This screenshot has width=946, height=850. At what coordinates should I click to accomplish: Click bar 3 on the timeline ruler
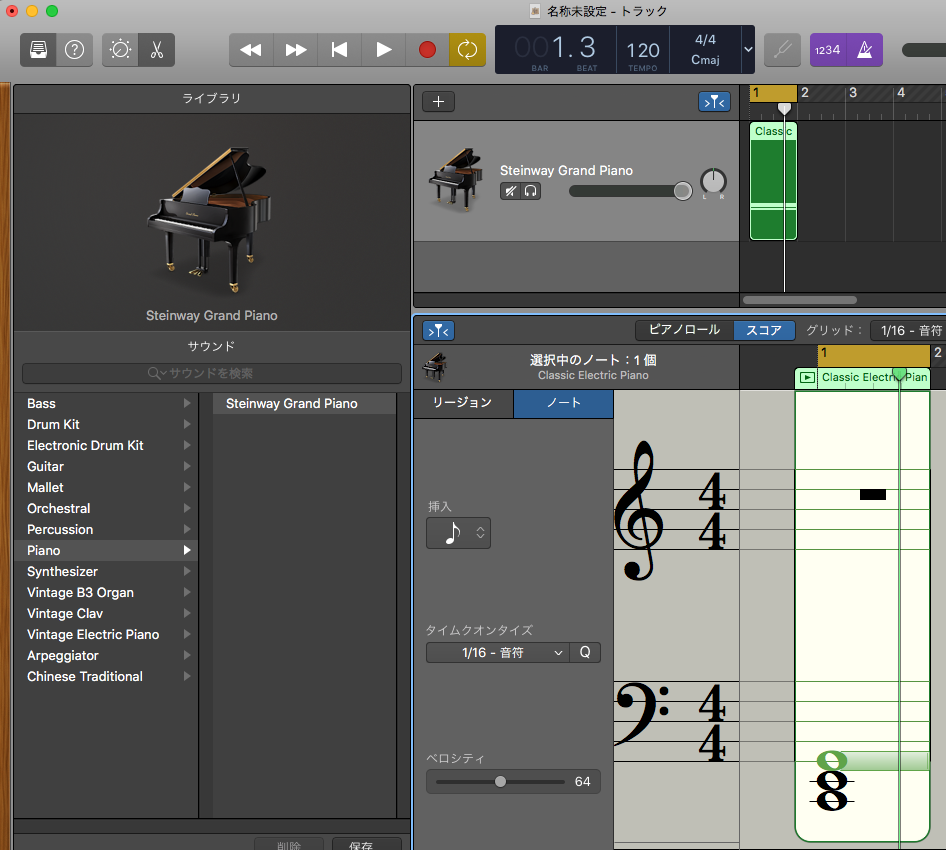coord(853,93)
